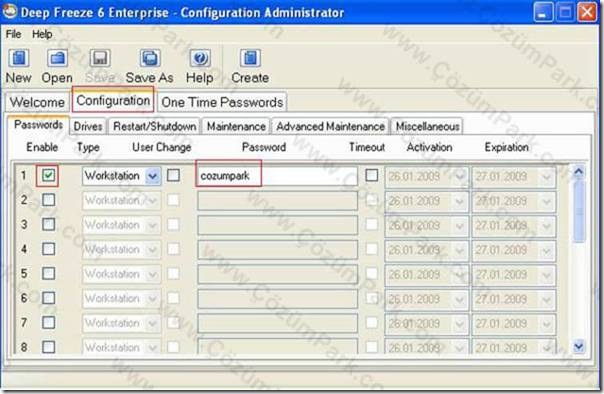Open the Restart/Shutdown sub-tab

[154, 126]
